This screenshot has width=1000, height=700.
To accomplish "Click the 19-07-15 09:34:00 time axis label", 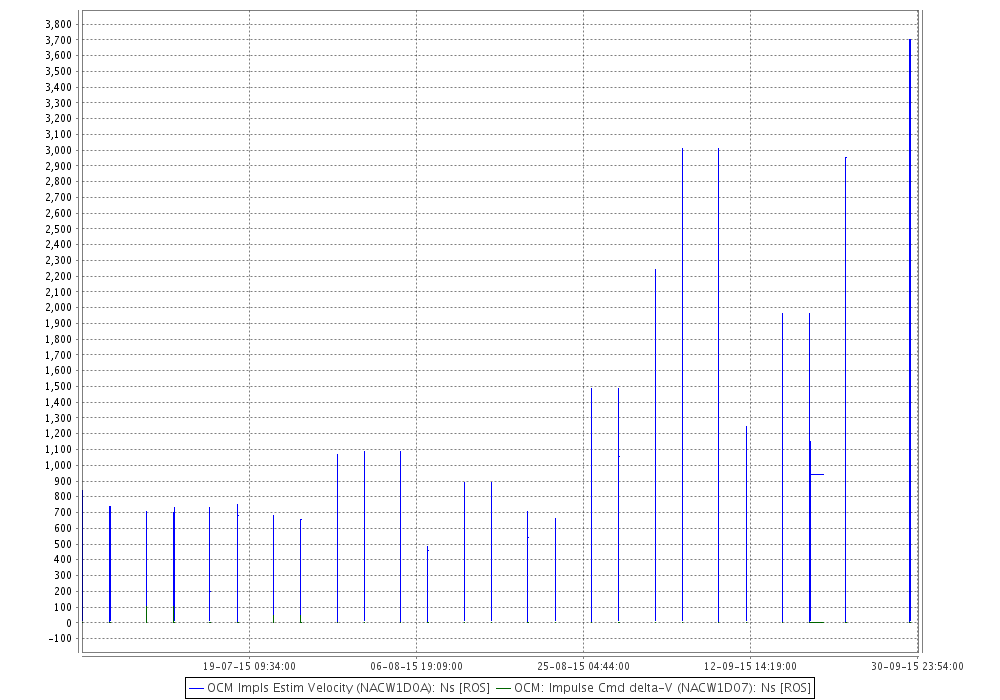I will coord(249,666).
